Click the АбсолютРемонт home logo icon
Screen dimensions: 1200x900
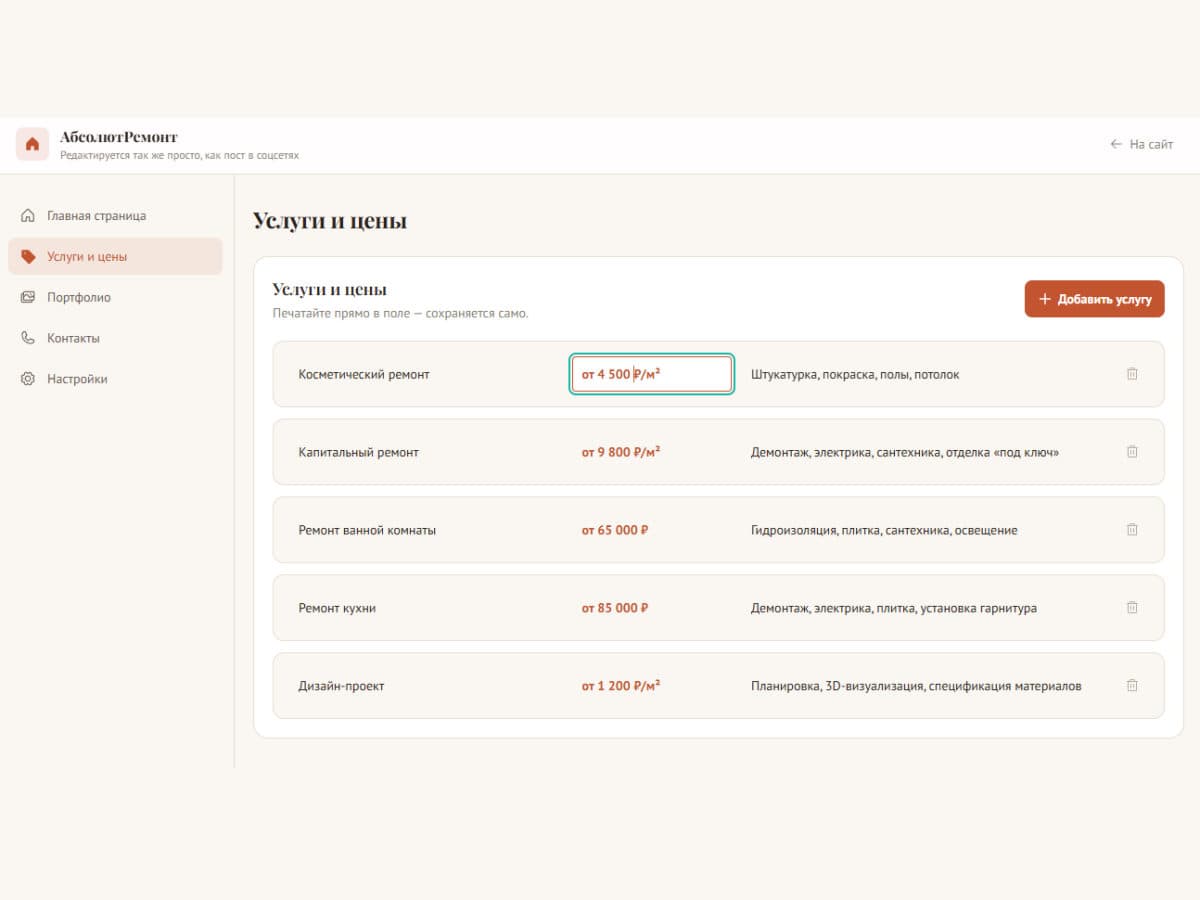(32, 144)
